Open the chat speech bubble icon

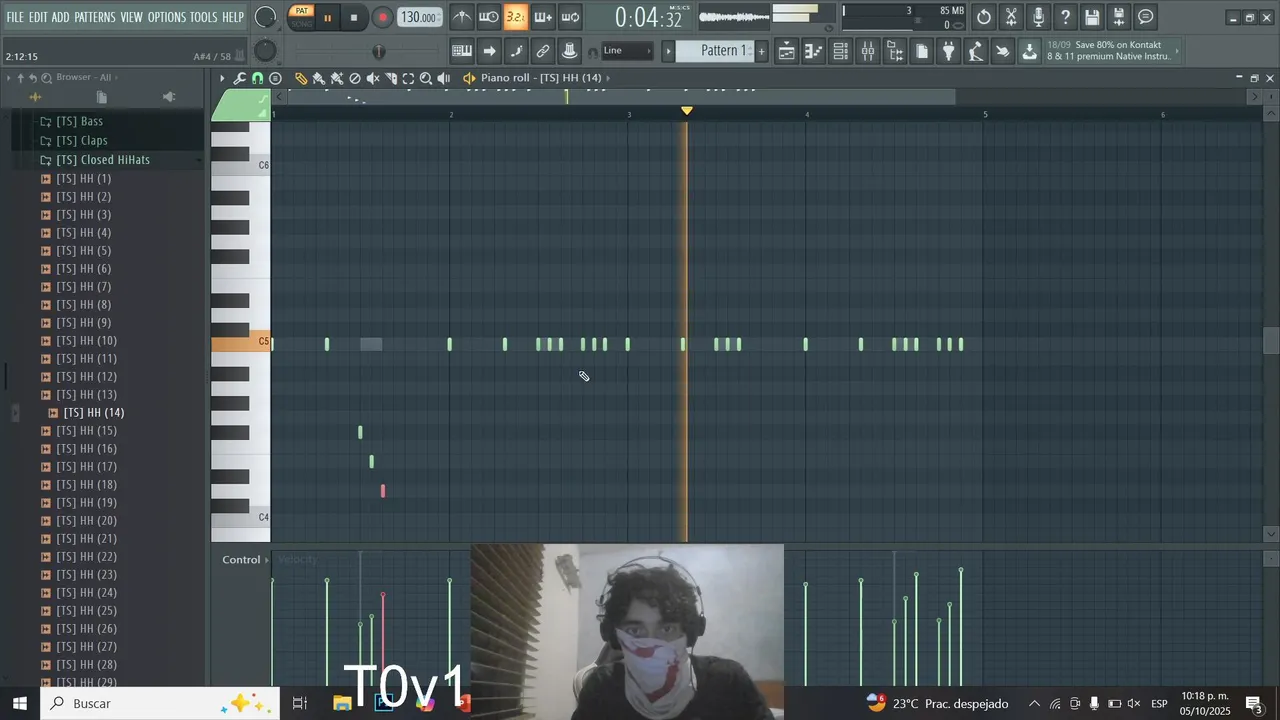tap(1146, 17)
